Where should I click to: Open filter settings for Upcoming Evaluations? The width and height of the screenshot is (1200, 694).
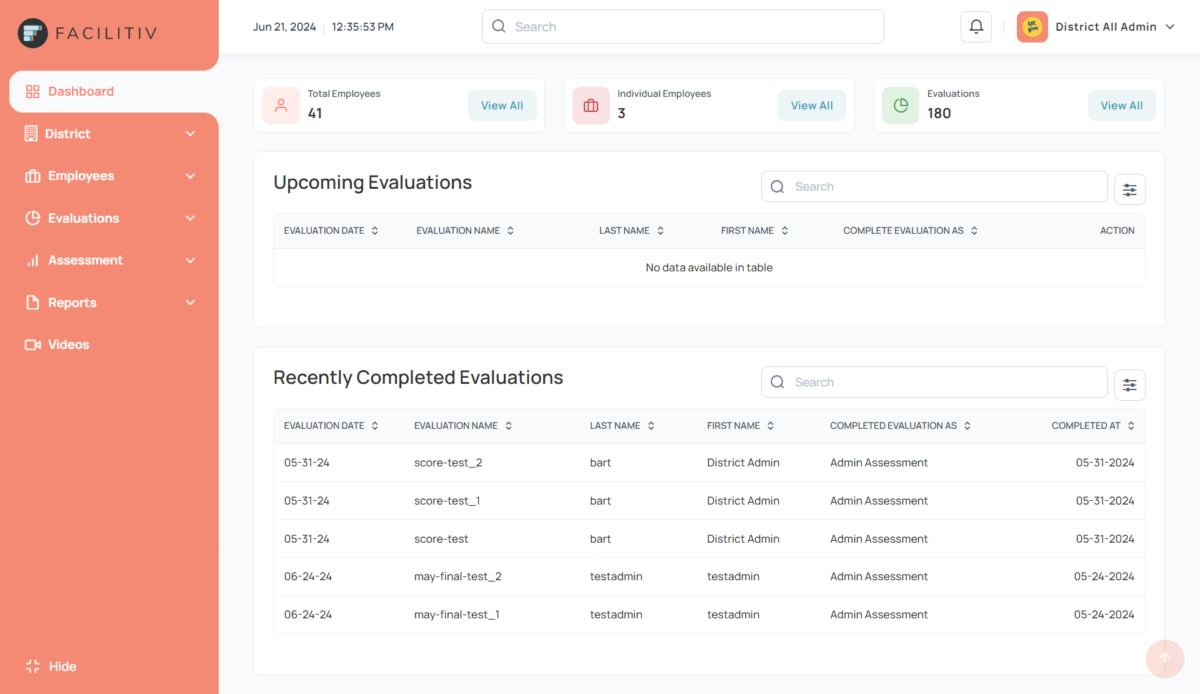point(1129,189)
